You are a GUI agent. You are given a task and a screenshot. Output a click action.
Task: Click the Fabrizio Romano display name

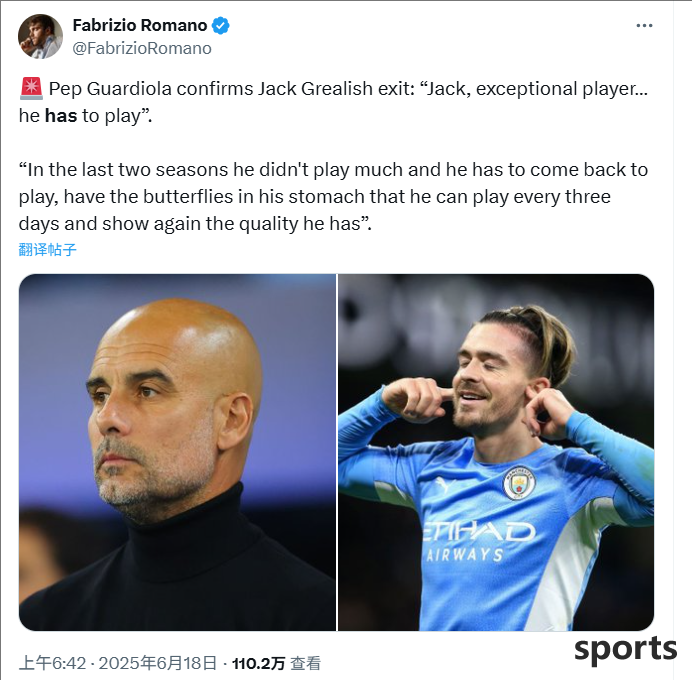[x=139, y=26]
